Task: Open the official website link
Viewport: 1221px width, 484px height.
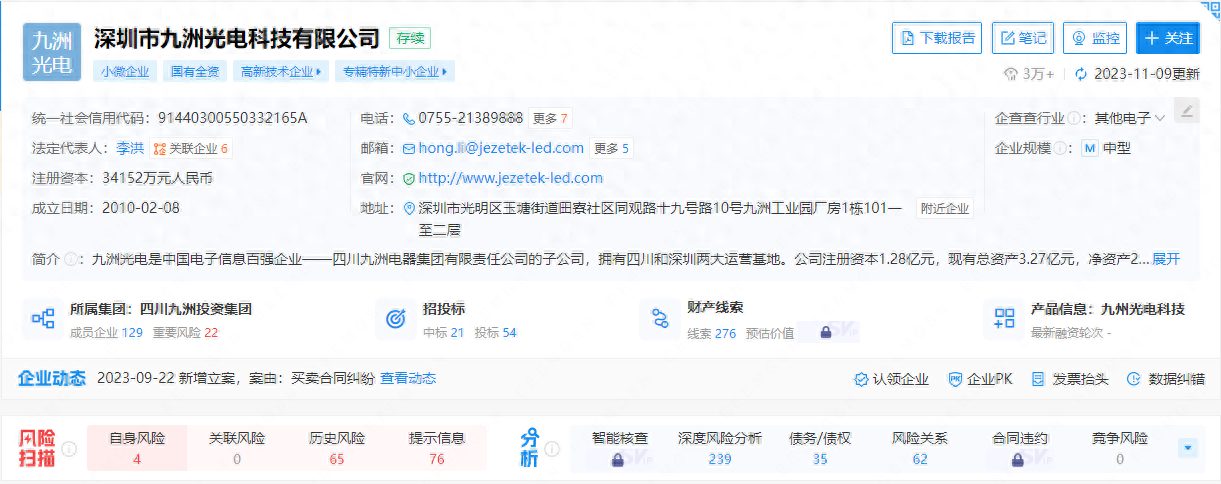Action: (510, 178)
